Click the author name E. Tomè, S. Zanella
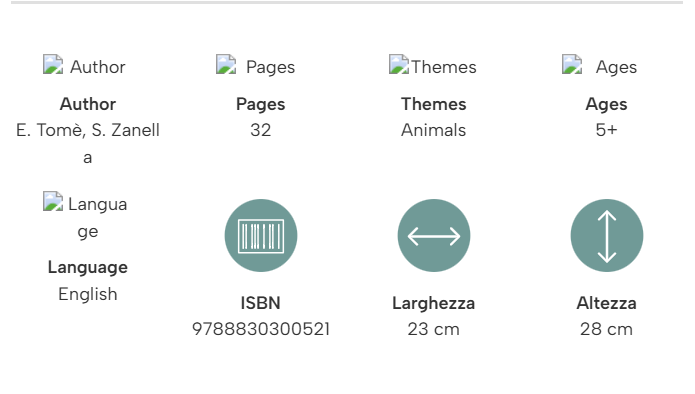This screenshot has height=394, width=695. (x=88, y=143)
